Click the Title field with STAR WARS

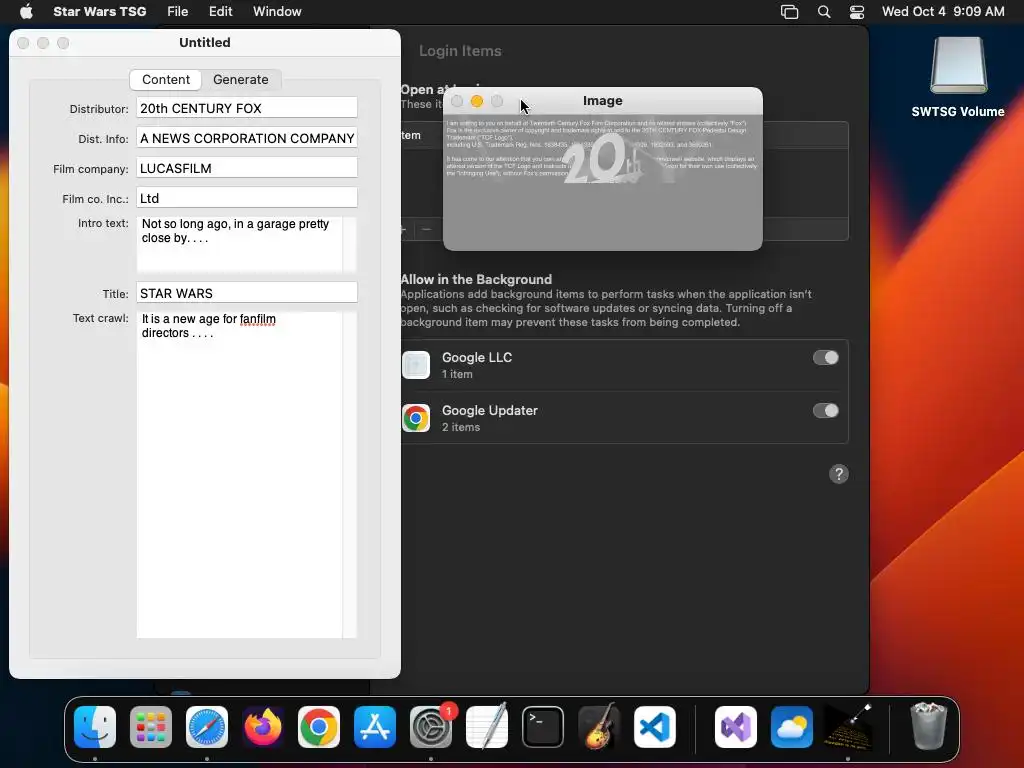247,293
